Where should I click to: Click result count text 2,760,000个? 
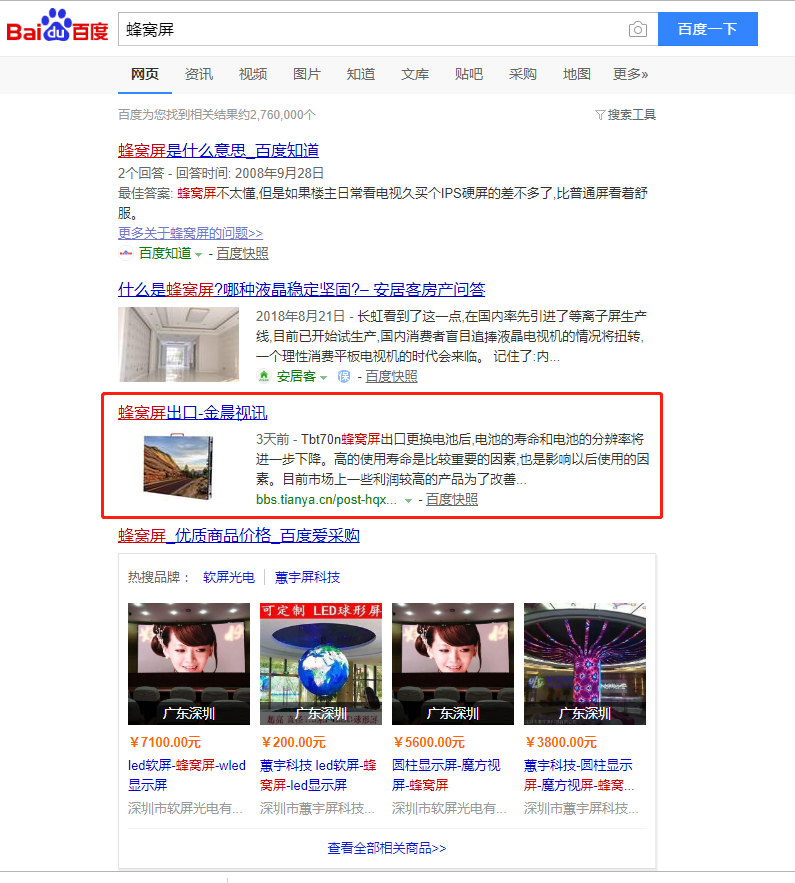pos(283,115)
